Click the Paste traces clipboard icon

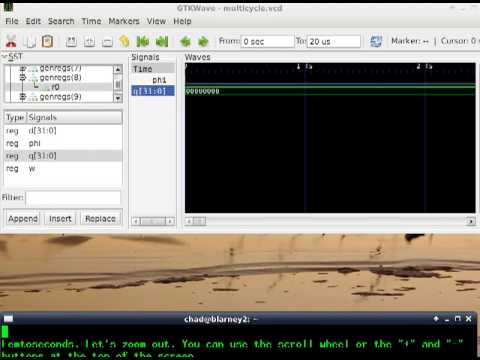47,41
